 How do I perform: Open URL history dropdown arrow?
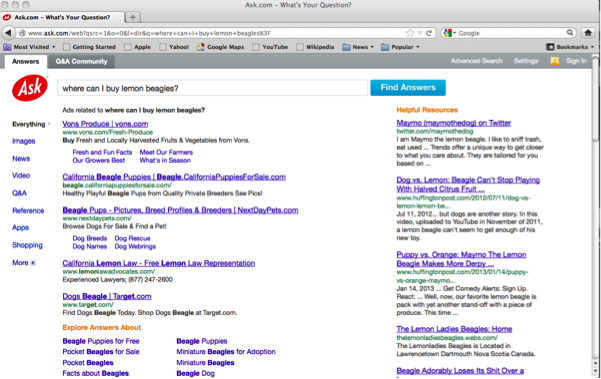pos(420,33)
